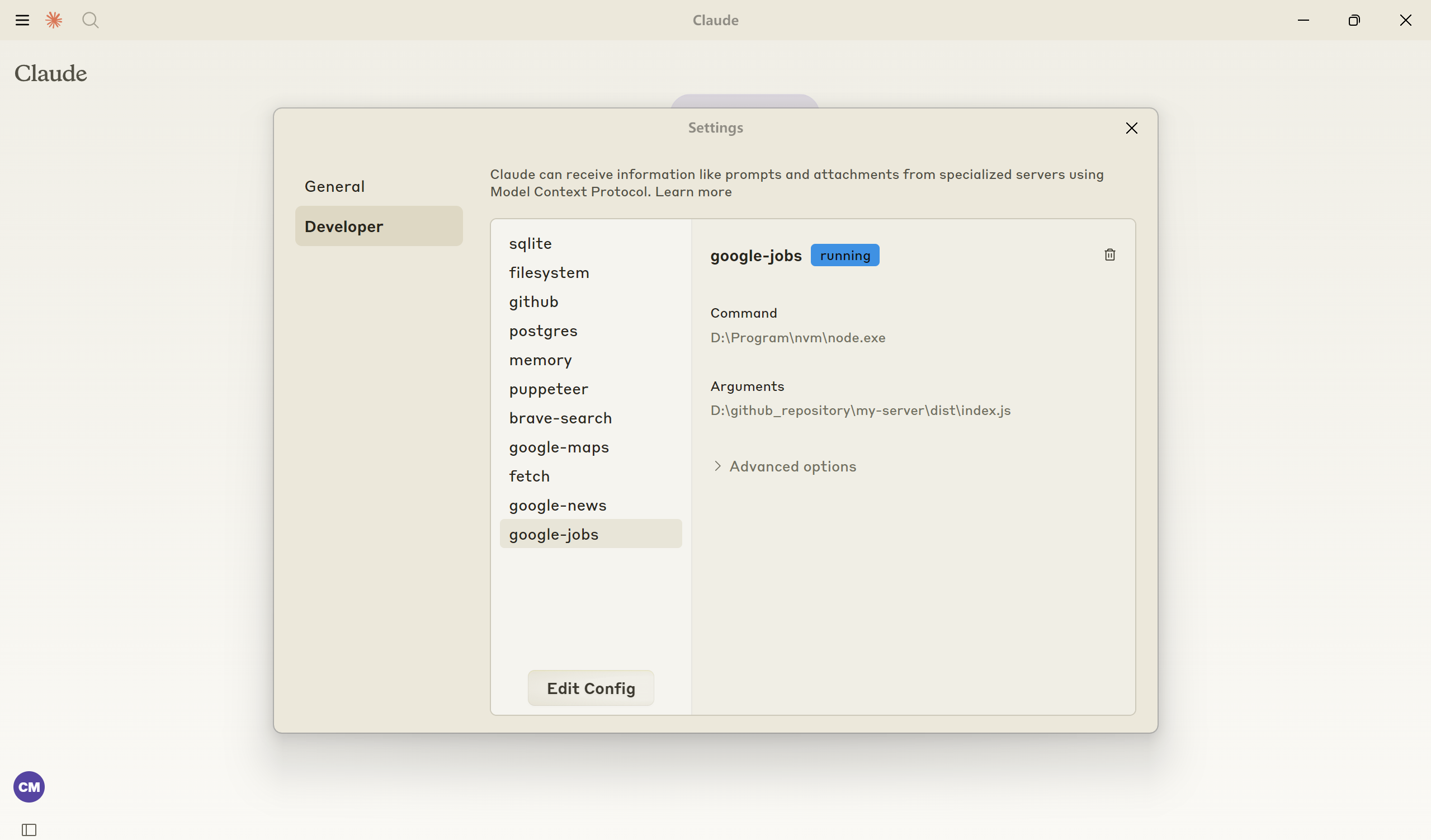Image resolution: width=1431 pixels, height=840 pixels.
Task: Click the running status badge
Action: pyautogui.click(x=844, y=256)
